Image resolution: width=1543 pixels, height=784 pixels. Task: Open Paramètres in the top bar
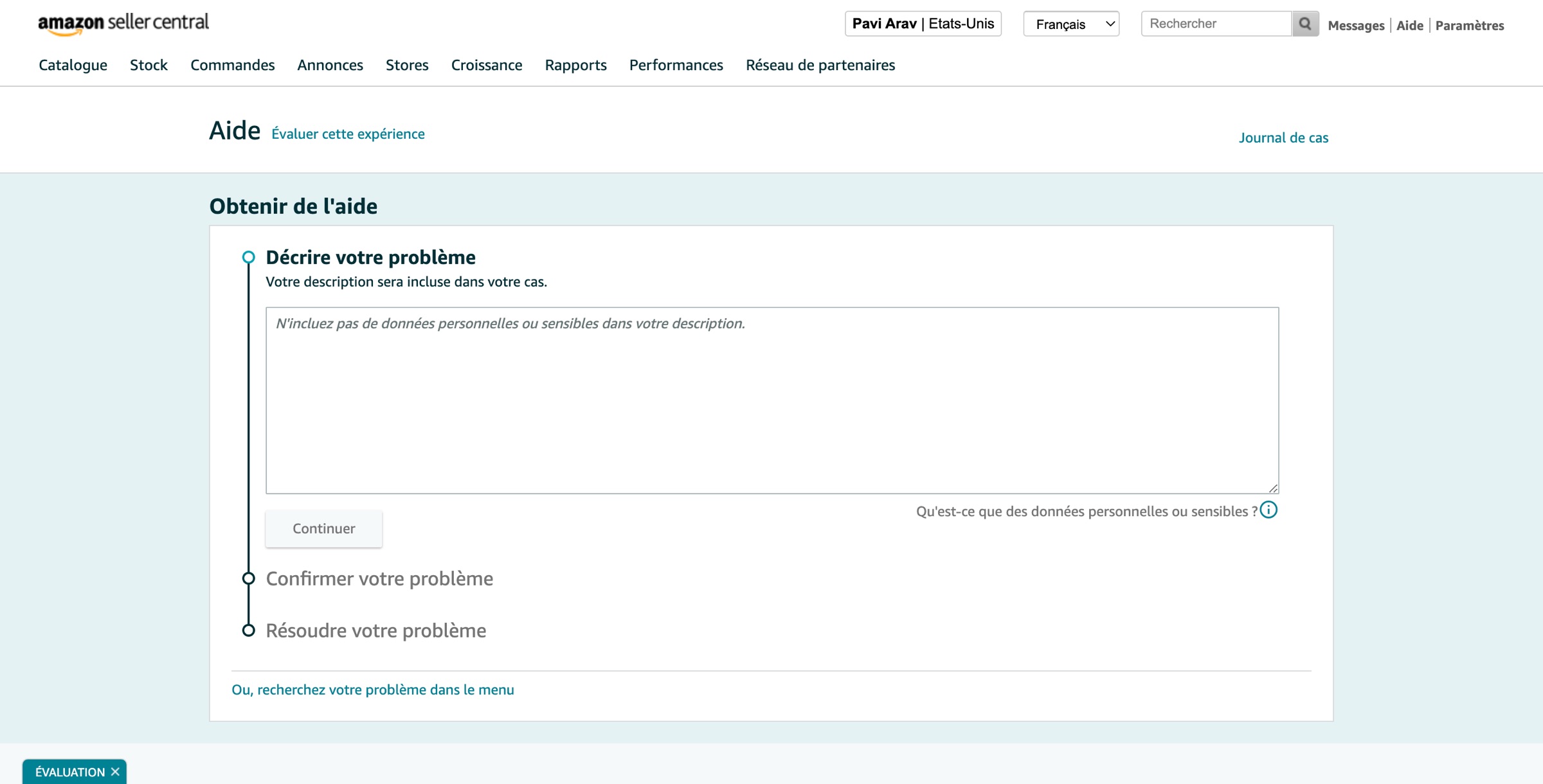[1470, 26]
